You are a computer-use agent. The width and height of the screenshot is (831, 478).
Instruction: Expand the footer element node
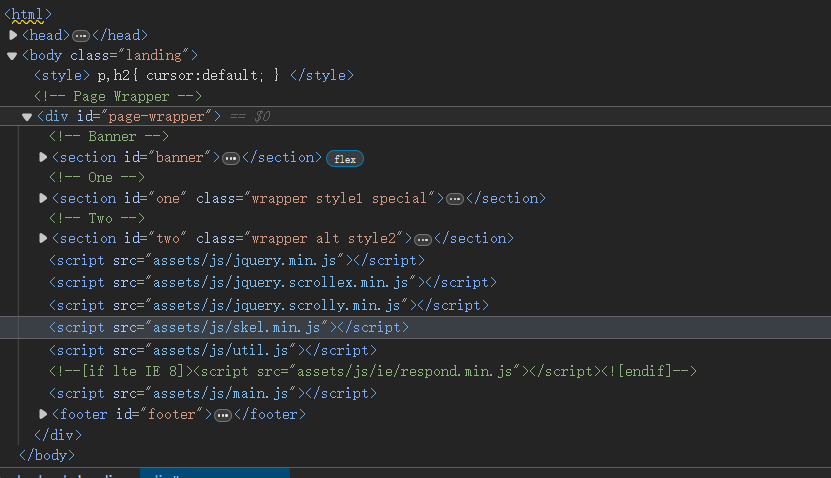(43, 414)
